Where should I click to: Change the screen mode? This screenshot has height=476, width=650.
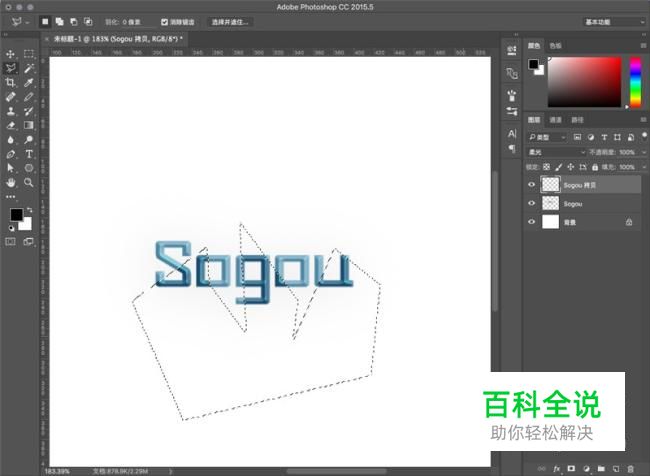click(29, 241)
